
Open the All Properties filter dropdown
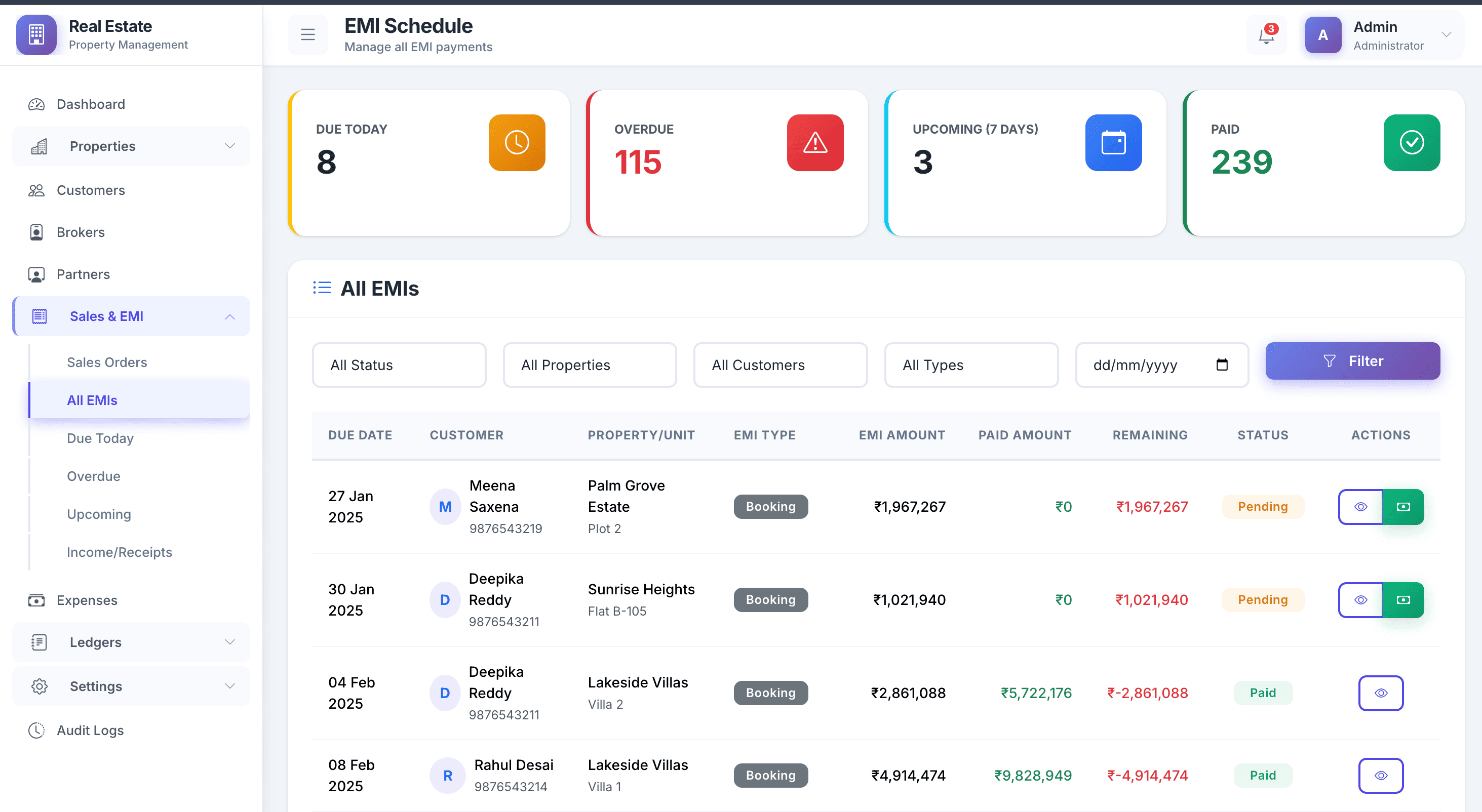coord(589,365)
